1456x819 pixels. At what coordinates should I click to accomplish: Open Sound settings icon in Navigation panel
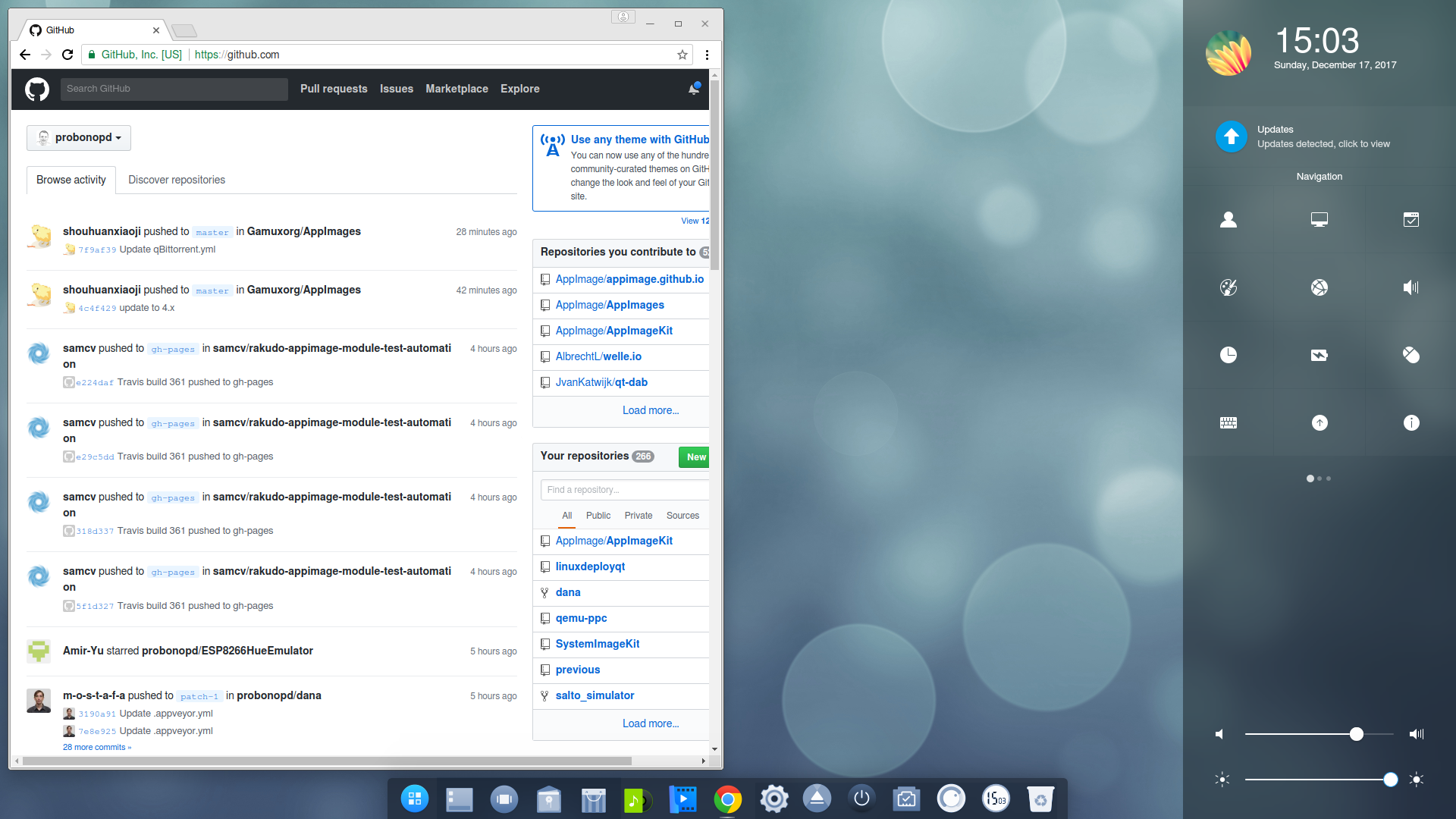pyautogui.click(x=1410, y=287)
